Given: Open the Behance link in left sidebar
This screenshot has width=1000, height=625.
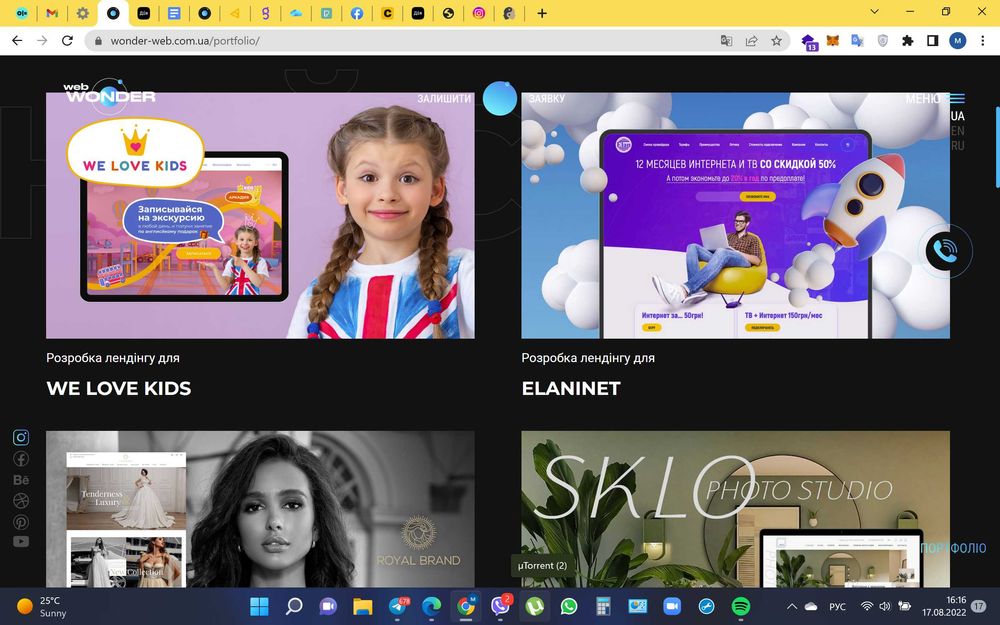Looking at the screenshot, I should coord(21,480).
